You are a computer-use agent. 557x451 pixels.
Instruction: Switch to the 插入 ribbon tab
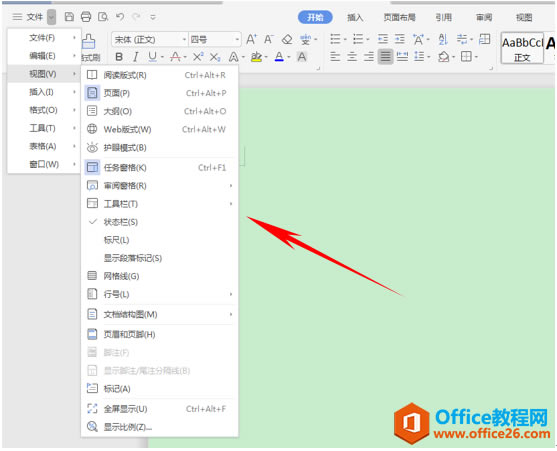point(355,17)
